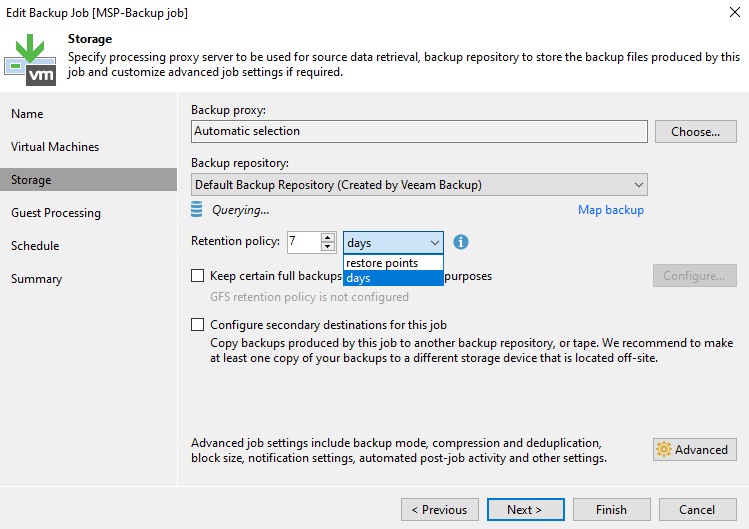Tick Configure secondary destinations checkbox
The height and width of the screenshot is (529, 749).
[x=197, y=324]
